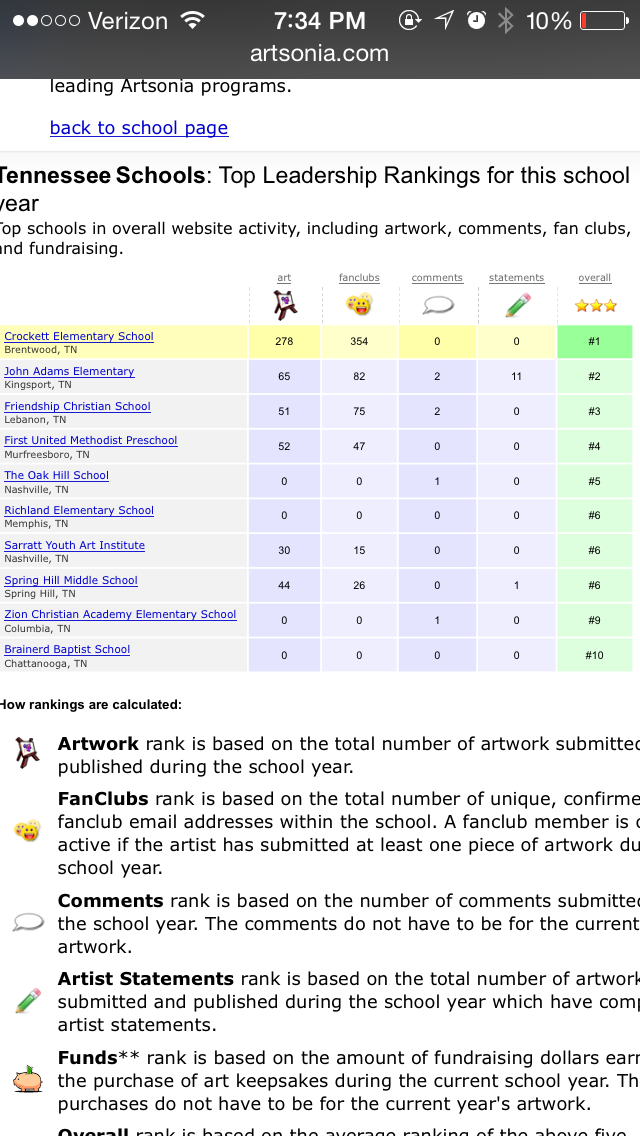Click the smiley icon beside FanClubs rank explanation
The width and height of the screenshot is (640, 1136).
[x=28, y=830]
